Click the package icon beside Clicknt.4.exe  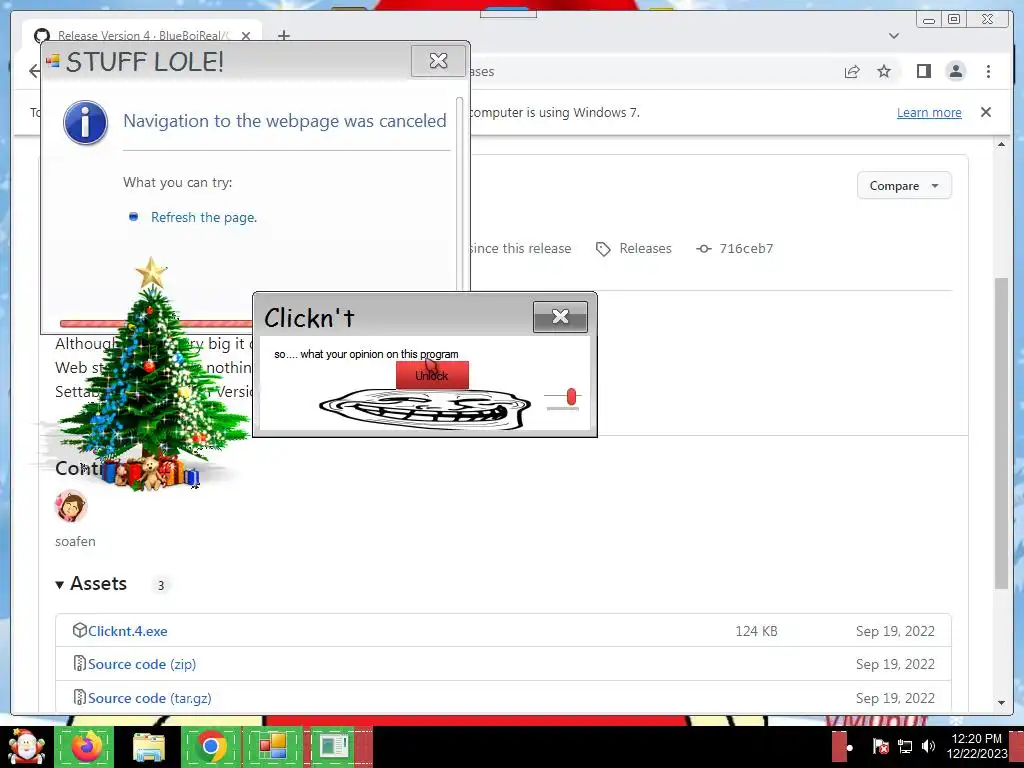[x=80, y=630]
